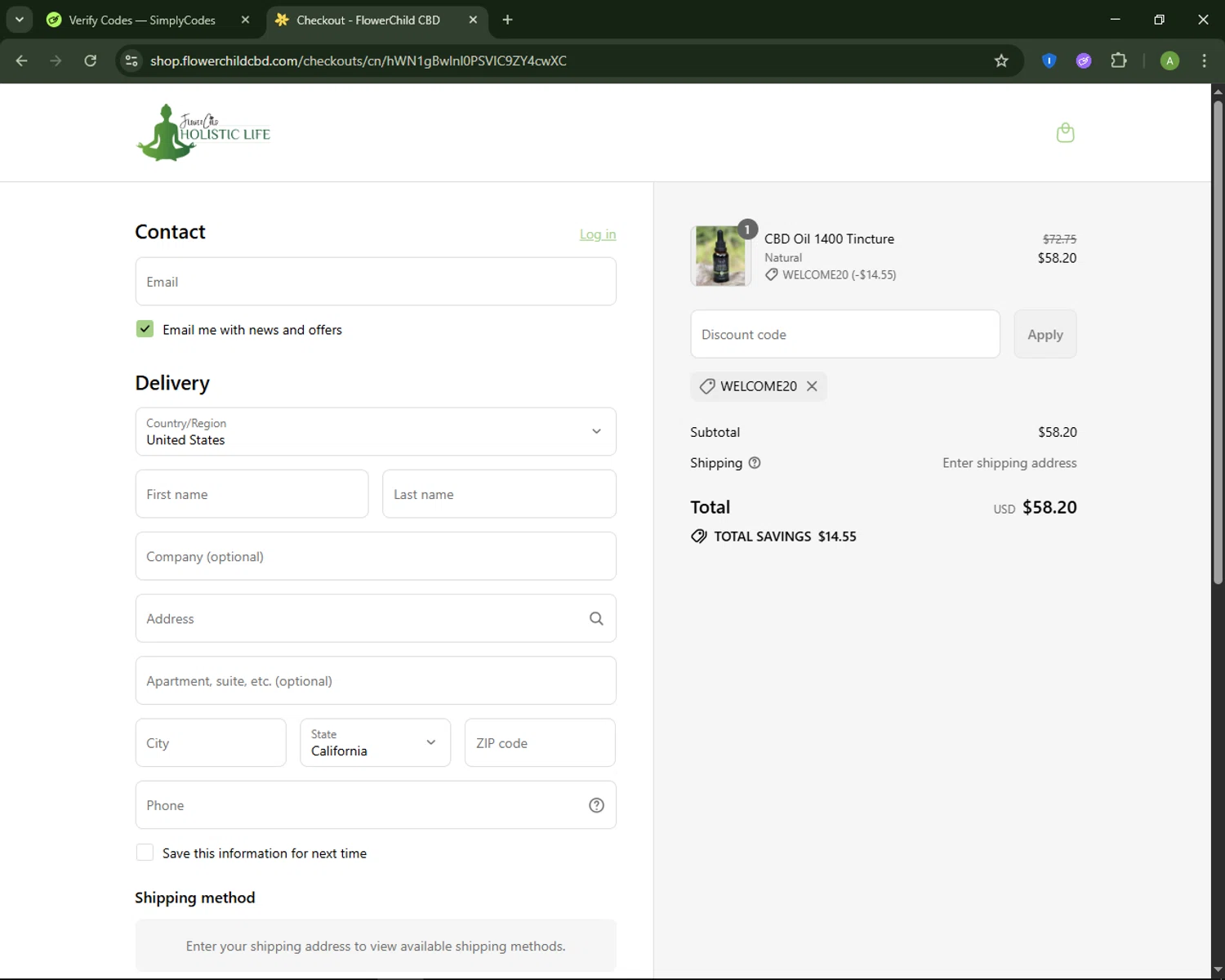Click the Subtotal label

(715, 432)
